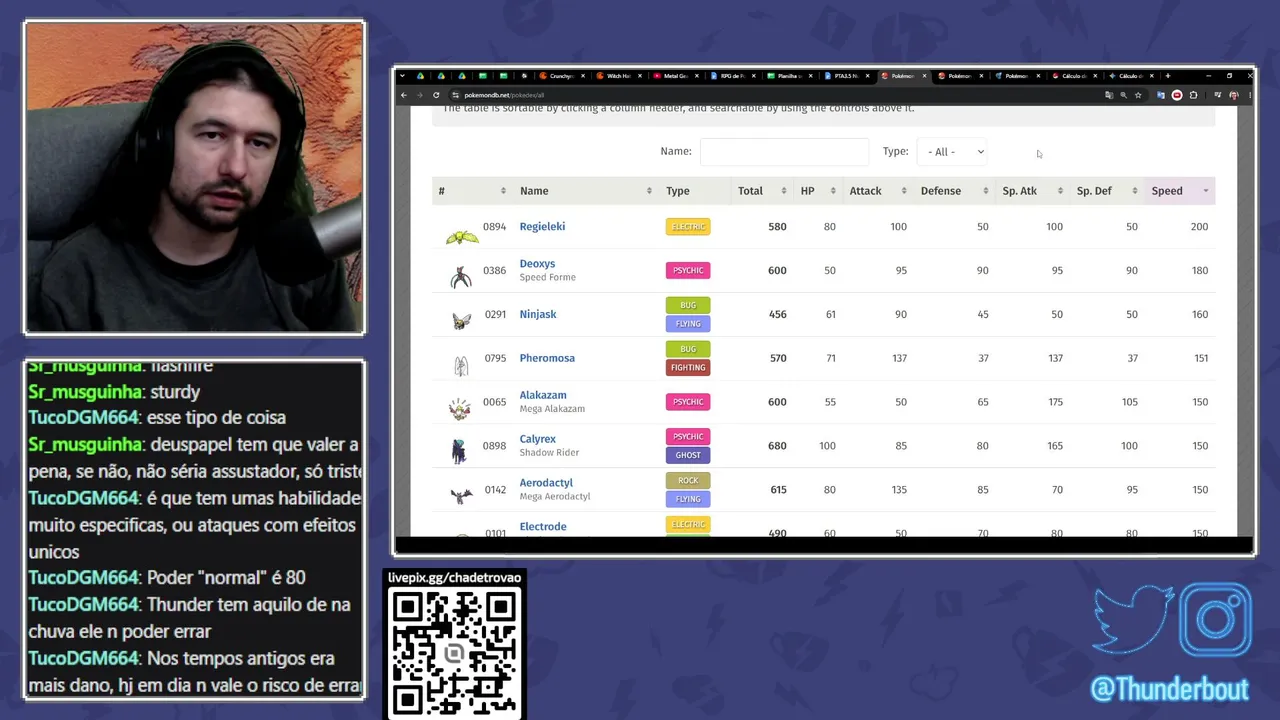Open the Deoxys link
This screenshot has width=1280, height=720.
pos(537,264)
